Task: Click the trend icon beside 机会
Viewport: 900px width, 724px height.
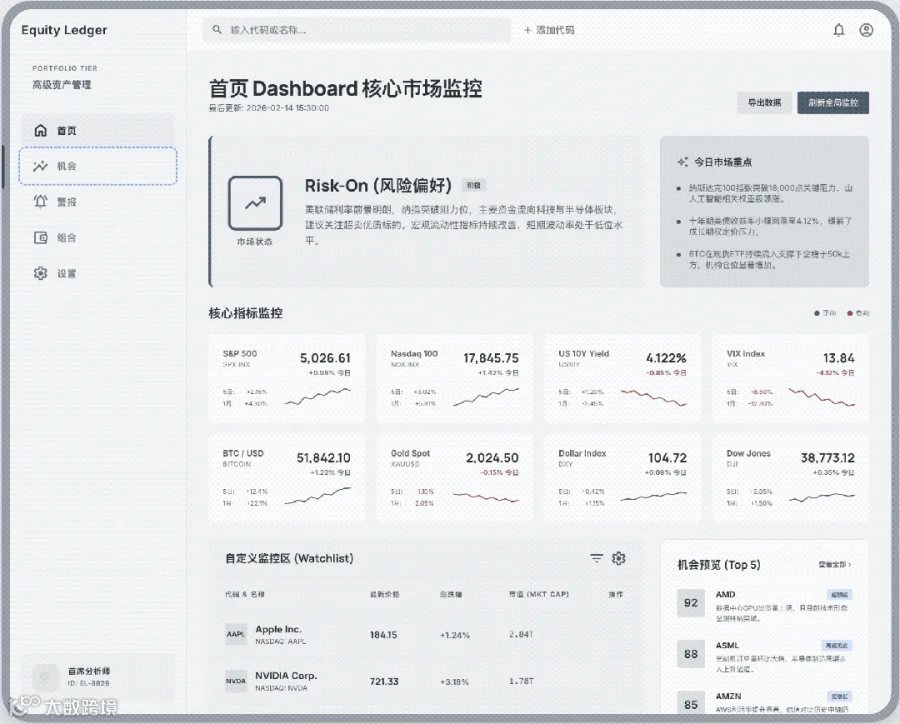Action: point(40,166)
